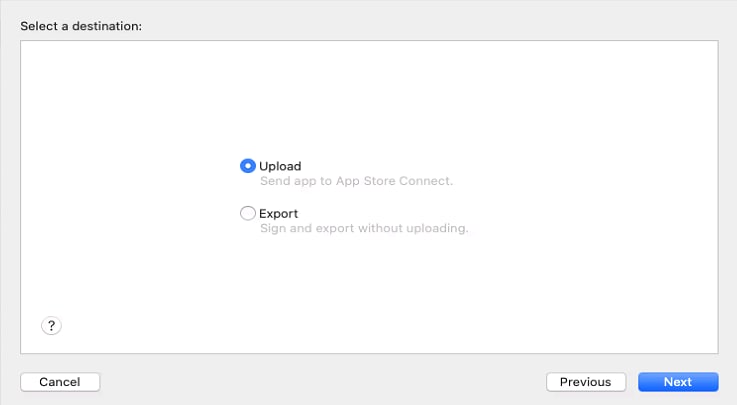
Task: Click the "Upload" option label text
Action: (x=280, y=166)
